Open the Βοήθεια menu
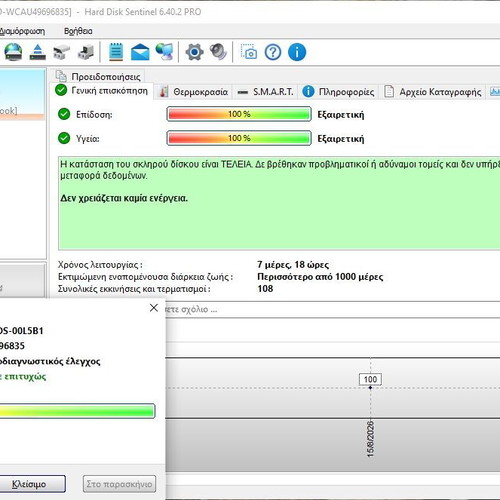The width and height of the screenshot is (500, 500). [x=78, y=31]
